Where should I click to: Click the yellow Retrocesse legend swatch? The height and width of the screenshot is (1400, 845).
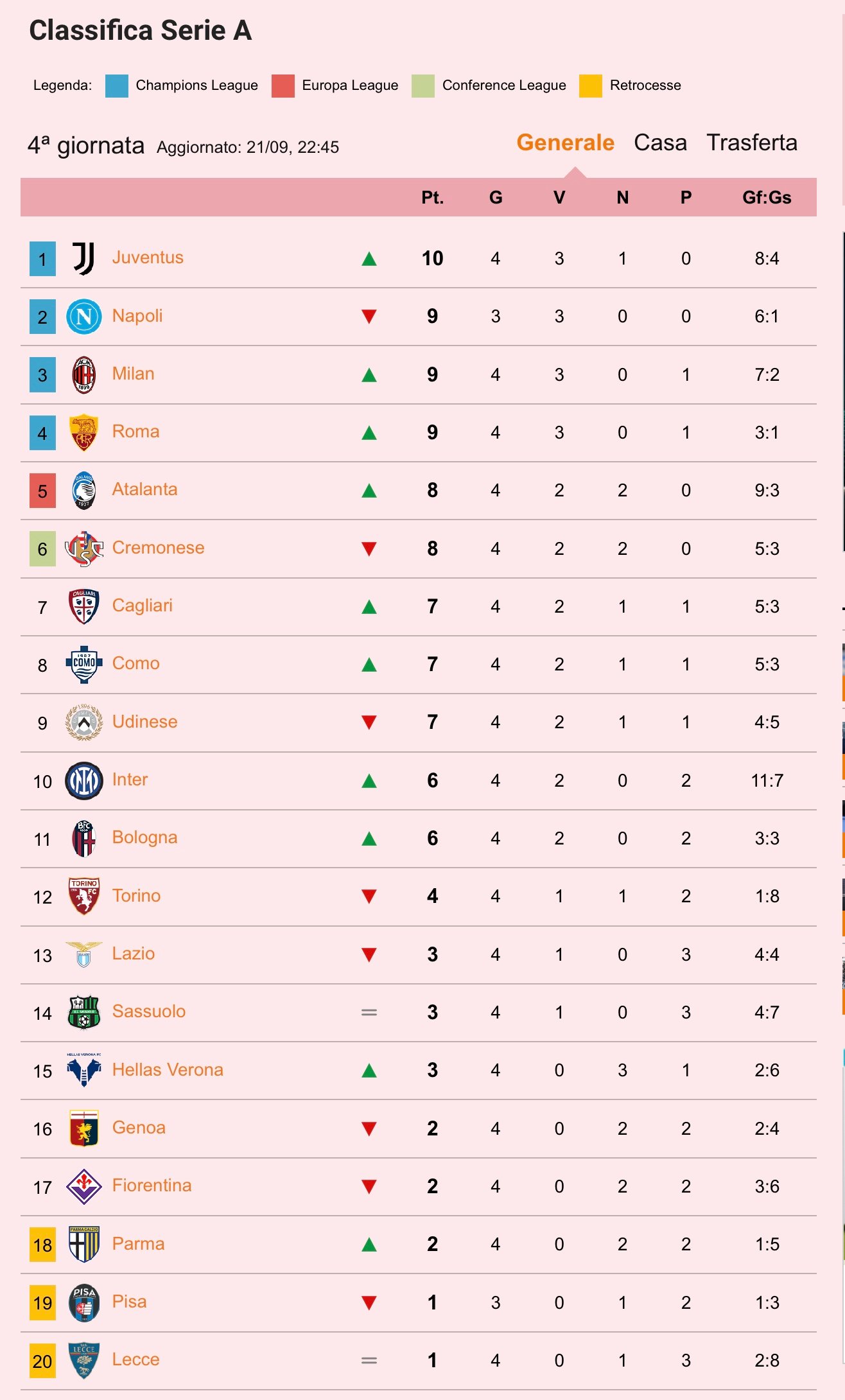(591, 86)
